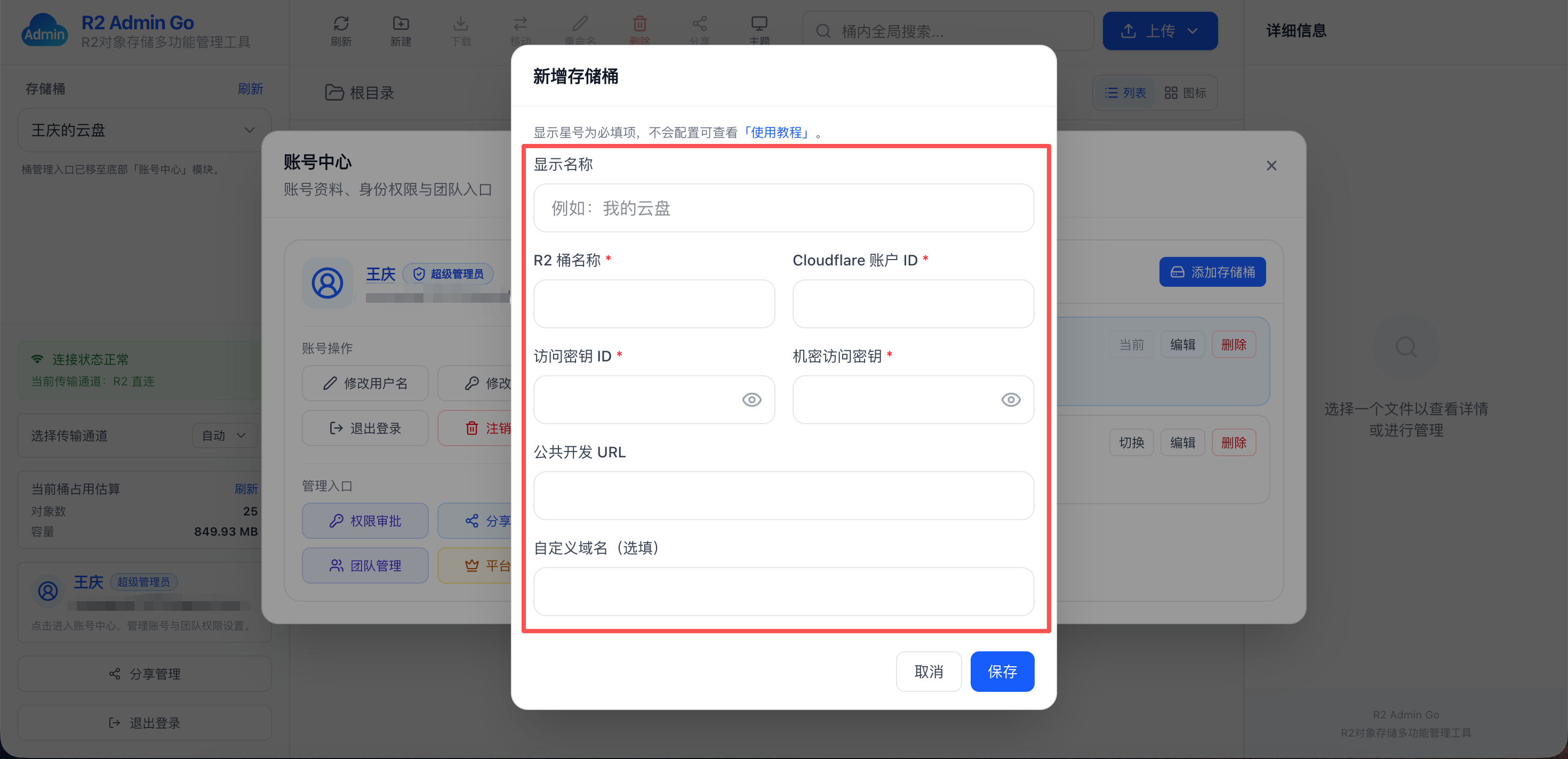
Task: Show the Access Key ID value
Action: point(752,400)
